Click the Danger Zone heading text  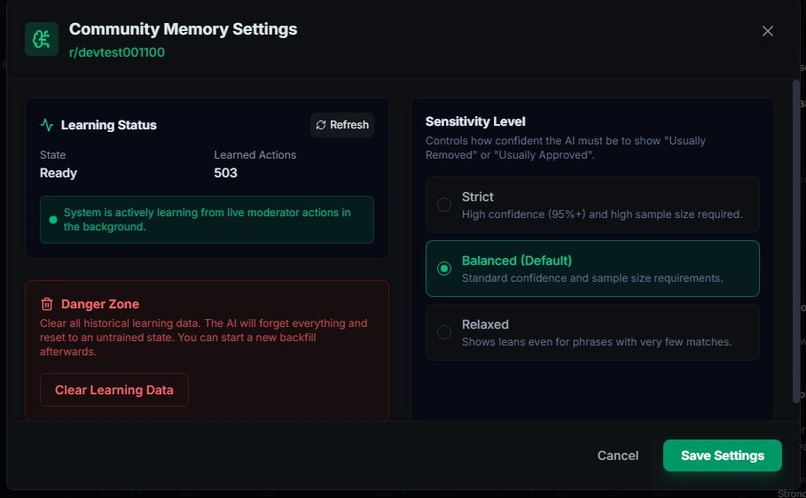click(100, 304)
